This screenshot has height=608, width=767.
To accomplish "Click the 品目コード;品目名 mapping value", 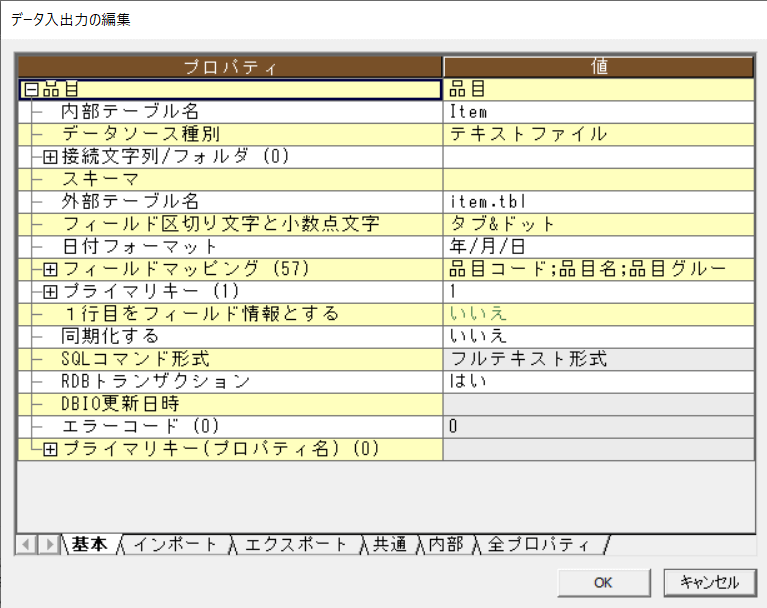I will pos(599,270).
